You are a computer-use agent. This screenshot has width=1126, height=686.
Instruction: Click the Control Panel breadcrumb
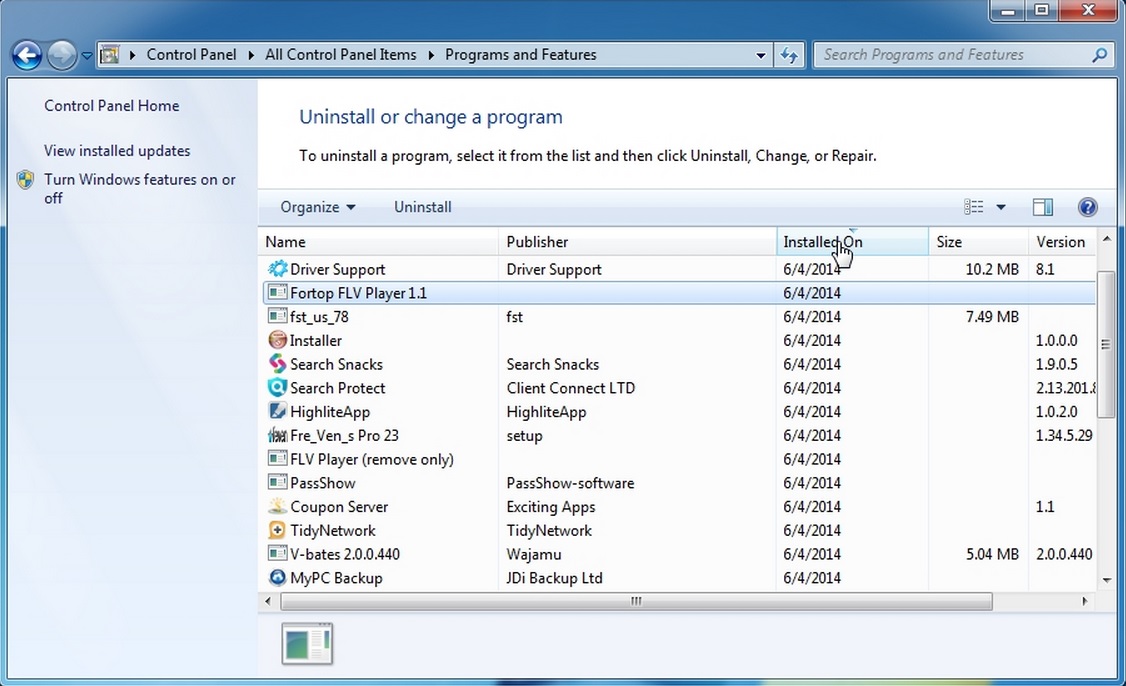[x=191, y=55]
